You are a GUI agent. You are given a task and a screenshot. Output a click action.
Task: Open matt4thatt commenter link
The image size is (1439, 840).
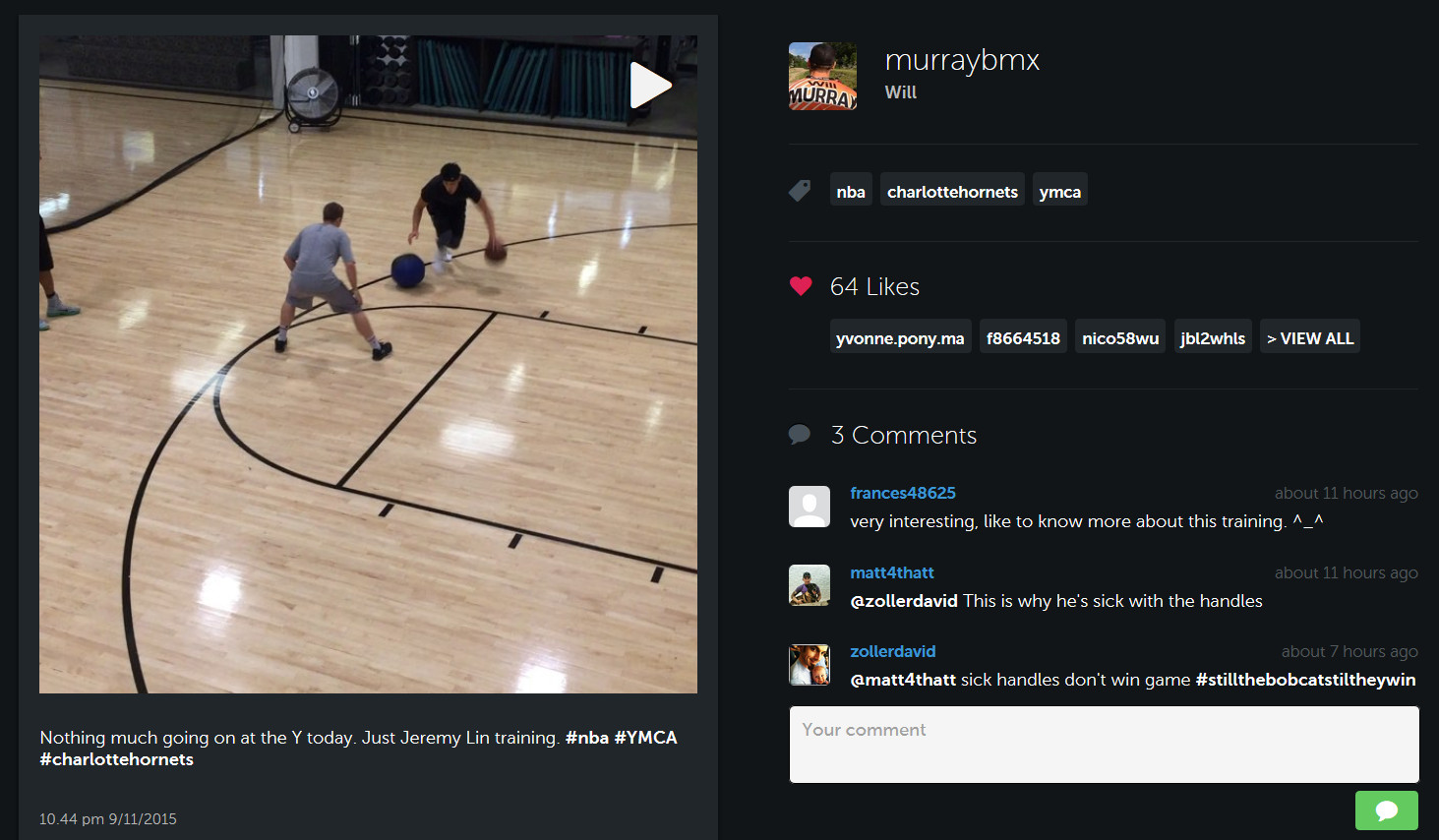click(x=892, y=572)
